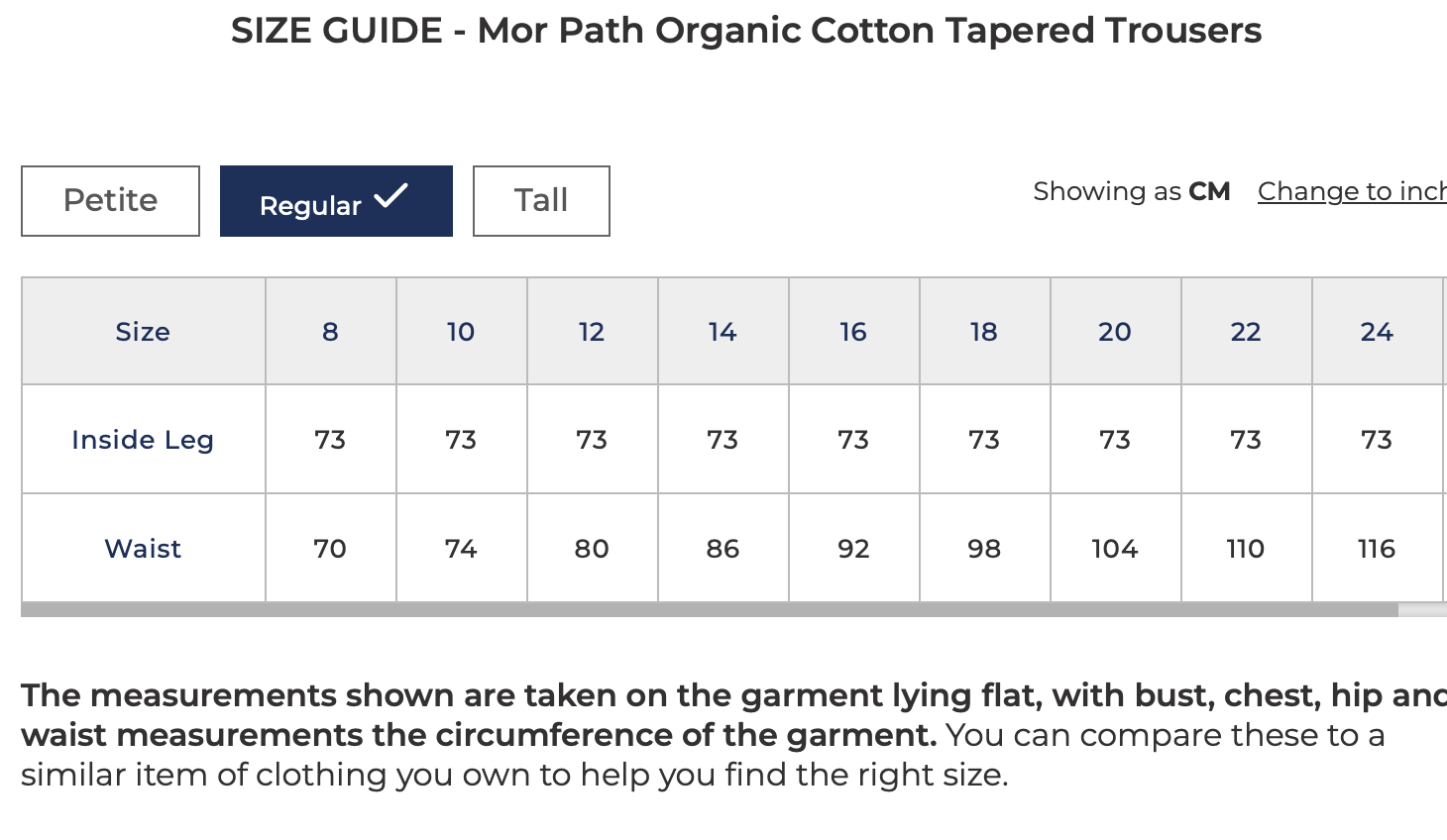Select the Tall fit option
This screenshot has height=840, width=1447.
540,200
